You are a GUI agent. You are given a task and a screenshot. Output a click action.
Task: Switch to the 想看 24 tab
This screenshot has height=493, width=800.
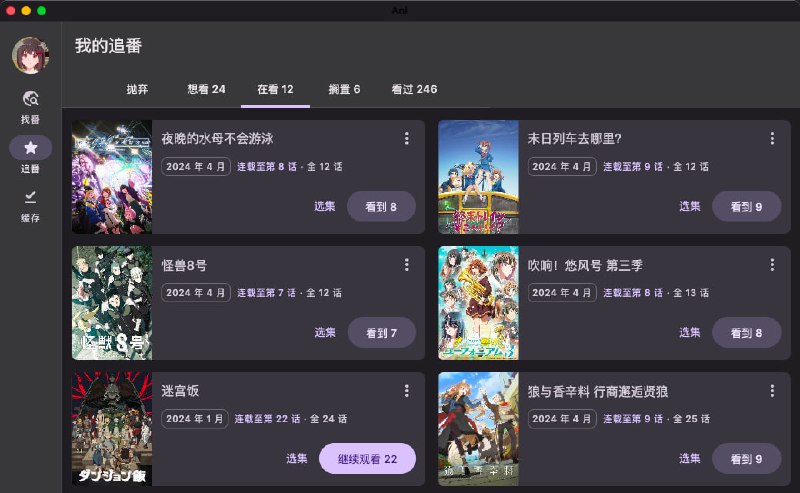(206, 89)
